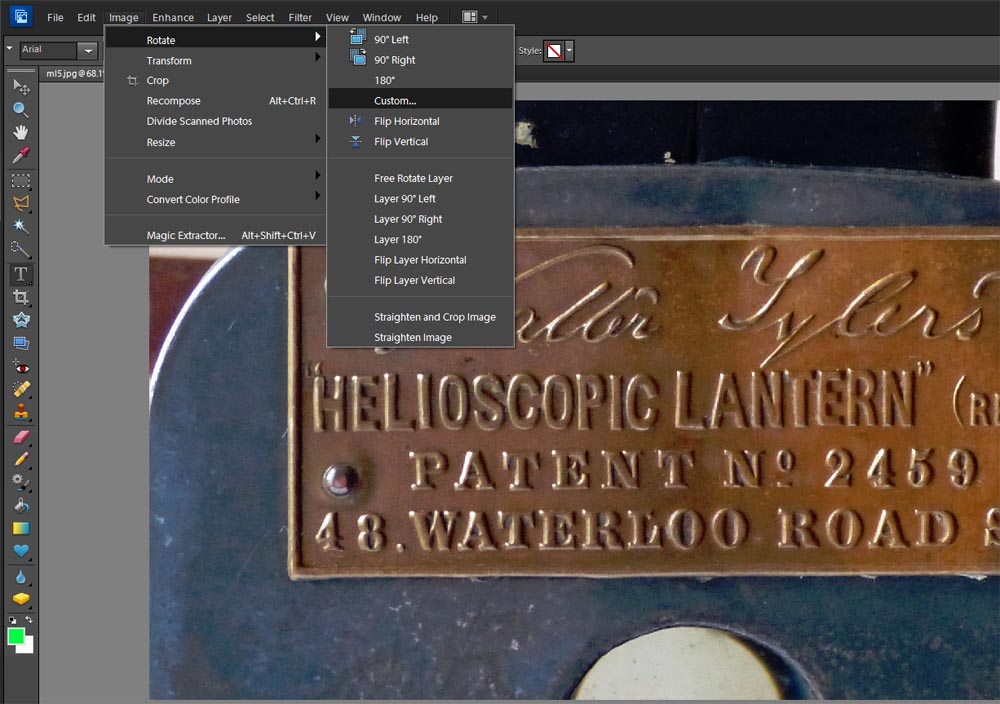This screenshot has height=704, width=1000.
Task: Choose Straighten and Crop Image
Action: [x=420, y=317]
